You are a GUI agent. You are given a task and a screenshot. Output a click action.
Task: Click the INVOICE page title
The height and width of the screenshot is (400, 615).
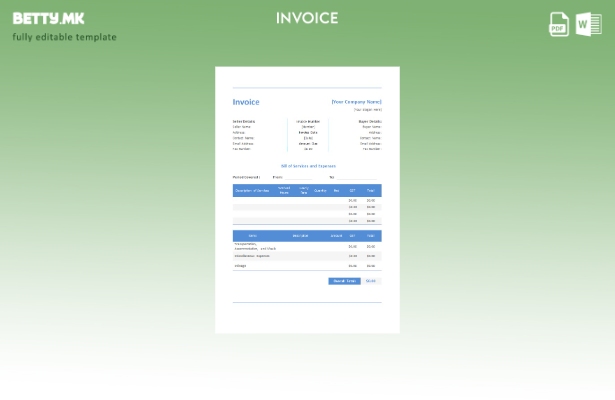coord(307,18)
